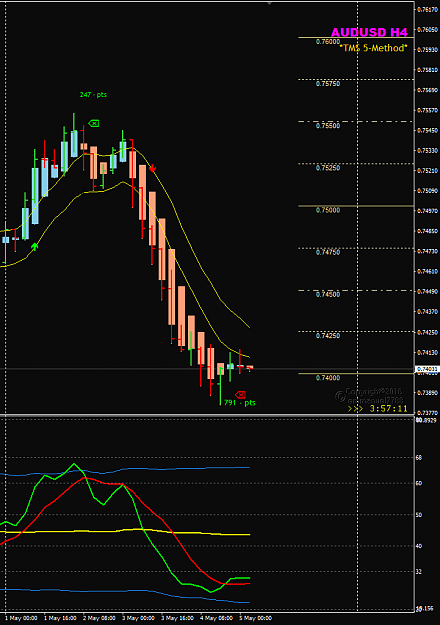The height and width of the screenshot is (625, 440).
Task: Click 0.74130 on the price axis
Action: tap(428, 352)
